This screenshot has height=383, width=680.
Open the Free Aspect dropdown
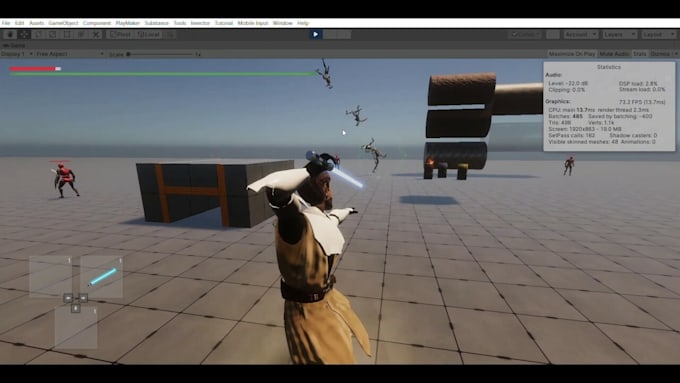70,54
